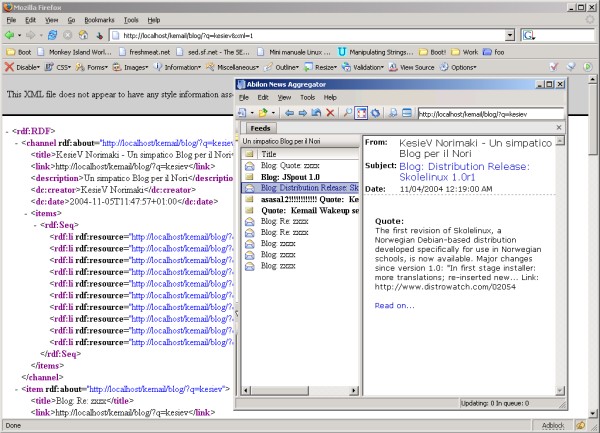
Task: Open Abilon new item dropdown arrow
Action: coord(252,113)
